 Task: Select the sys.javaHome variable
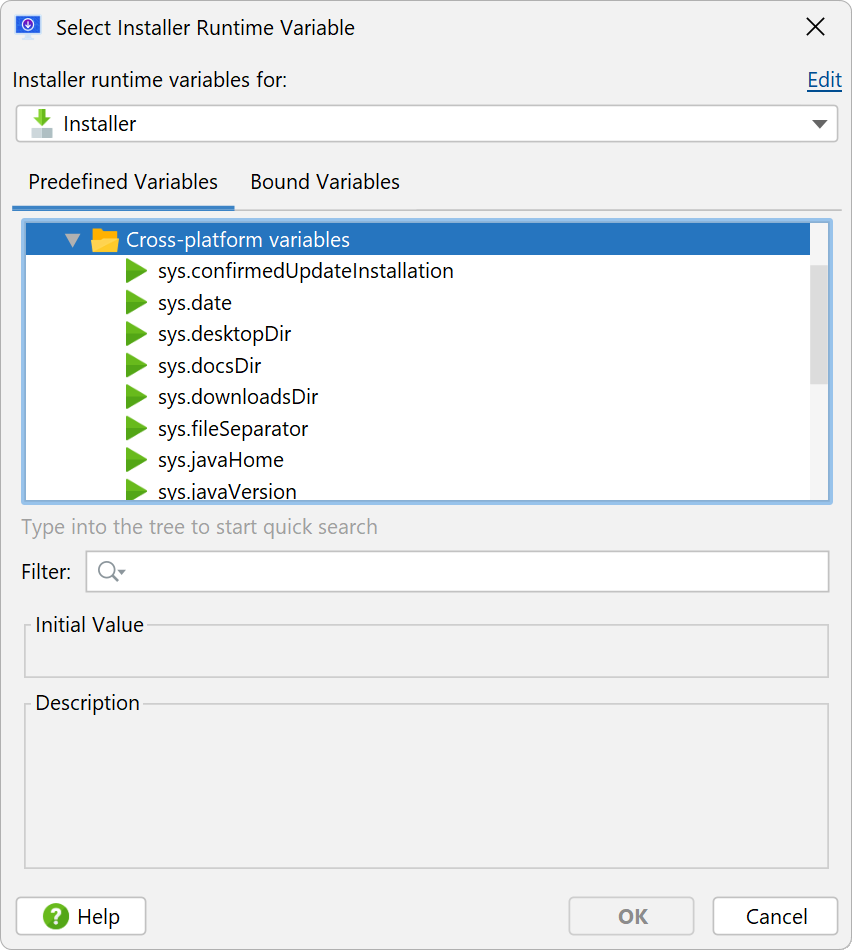click(x=221, y=460)
